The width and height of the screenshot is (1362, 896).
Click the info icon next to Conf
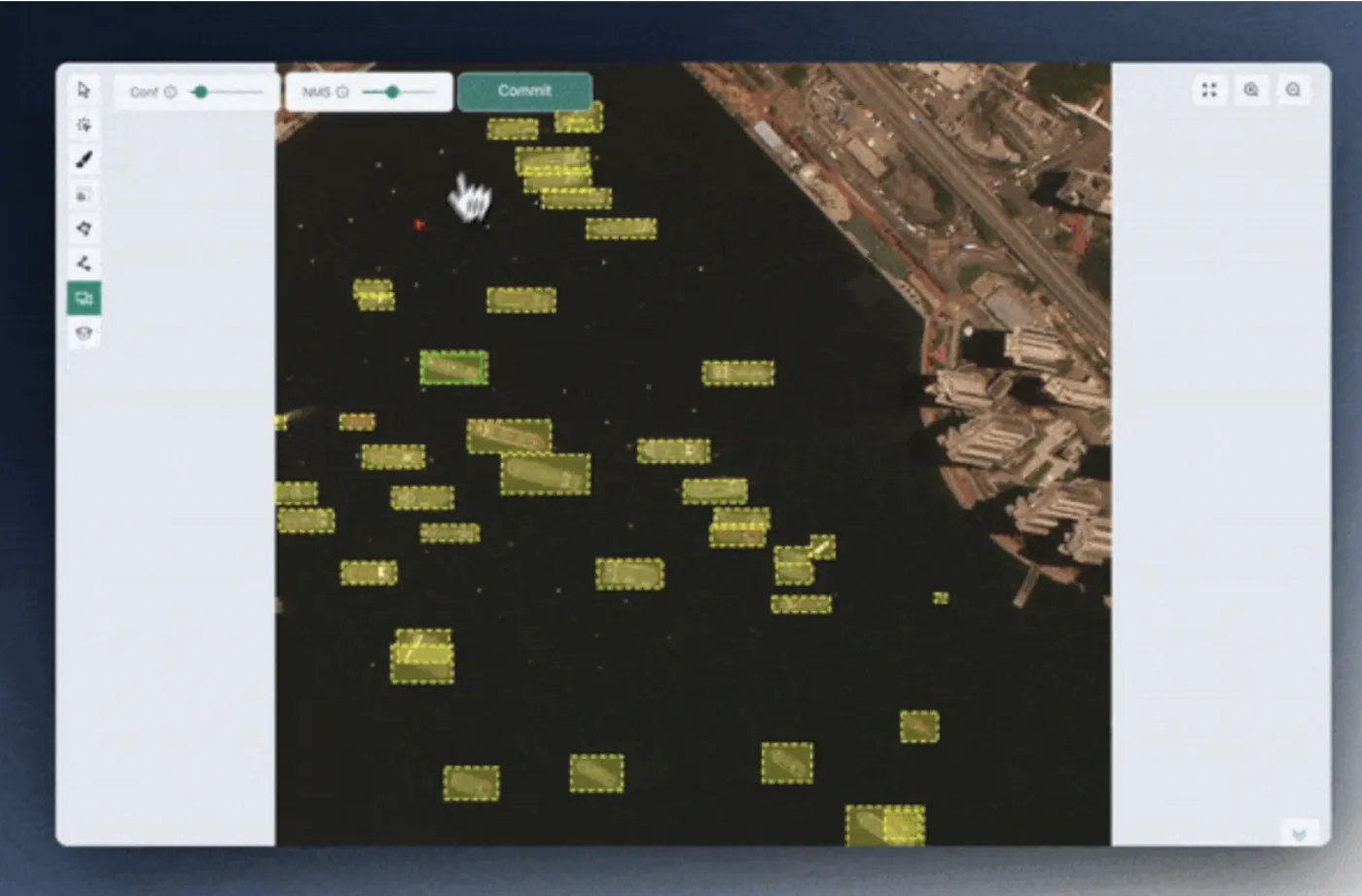click(170, 92)
